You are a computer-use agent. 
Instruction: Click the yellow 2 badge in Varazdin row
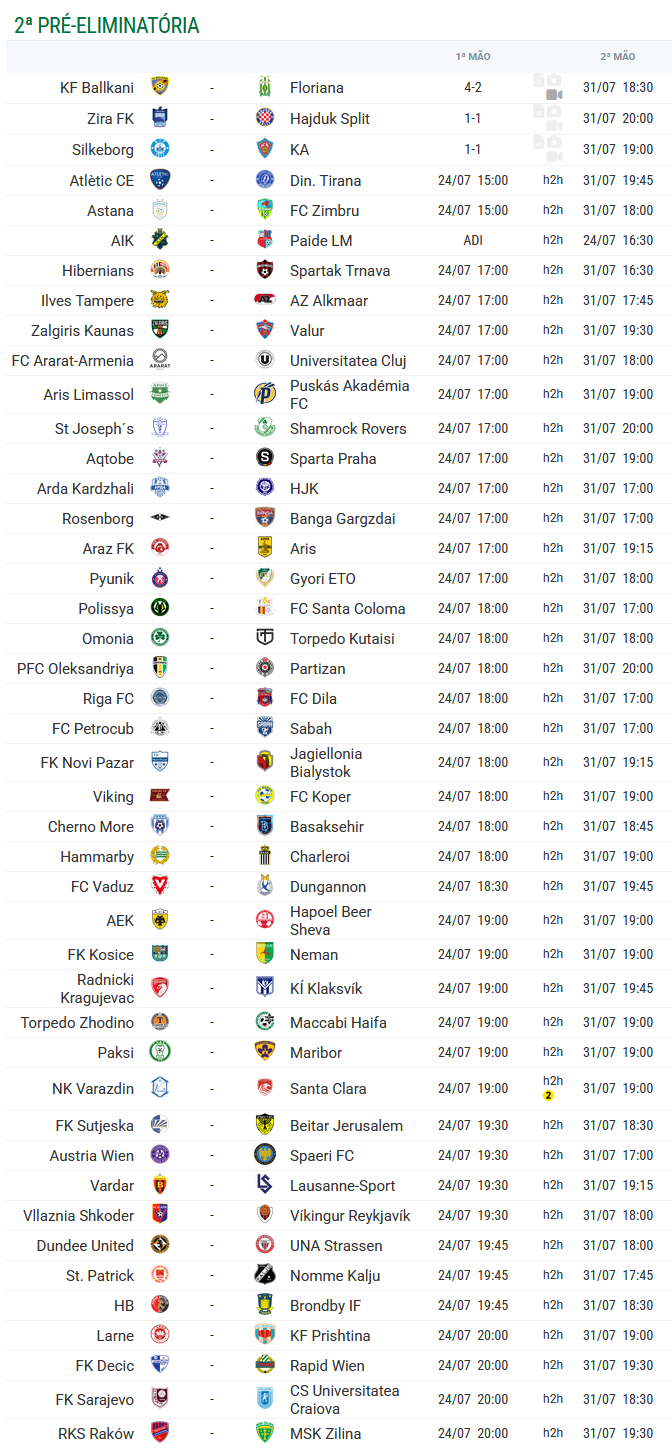coord(548,1095)
